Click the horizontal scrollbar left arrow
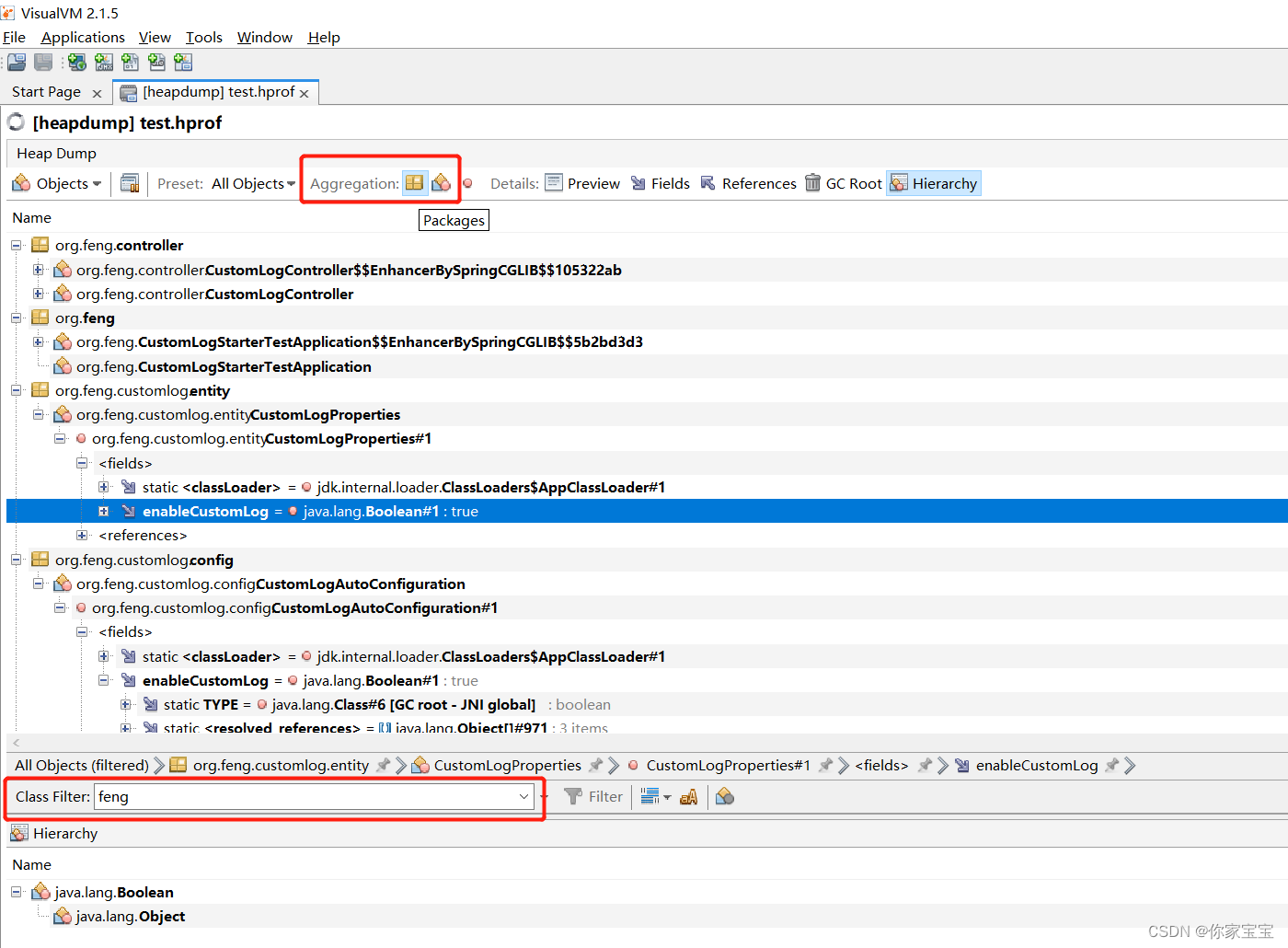The width and height of the screenshot is (1288, 948). click(16, 741)
